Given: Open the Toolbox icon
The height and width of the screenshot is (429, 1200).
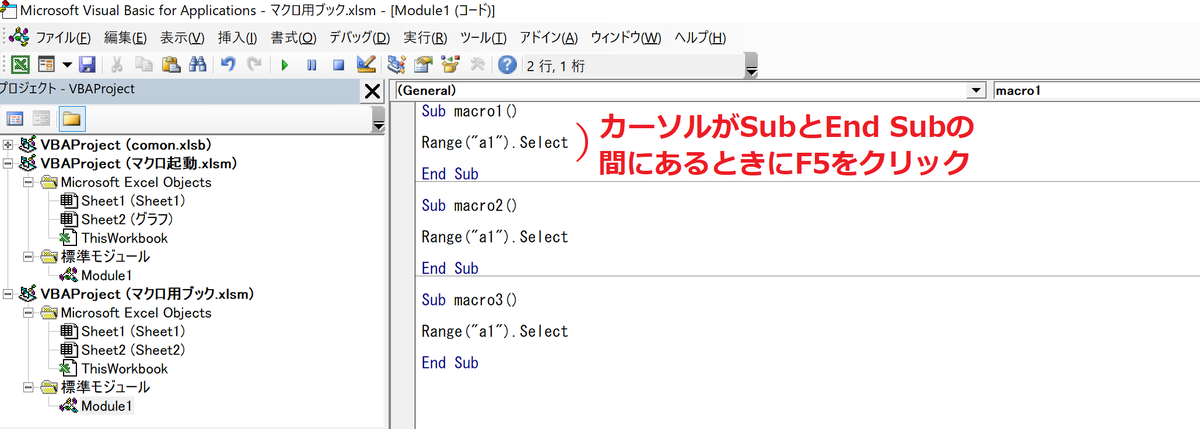Looking at the screenshot, I should tap(477, 66).
